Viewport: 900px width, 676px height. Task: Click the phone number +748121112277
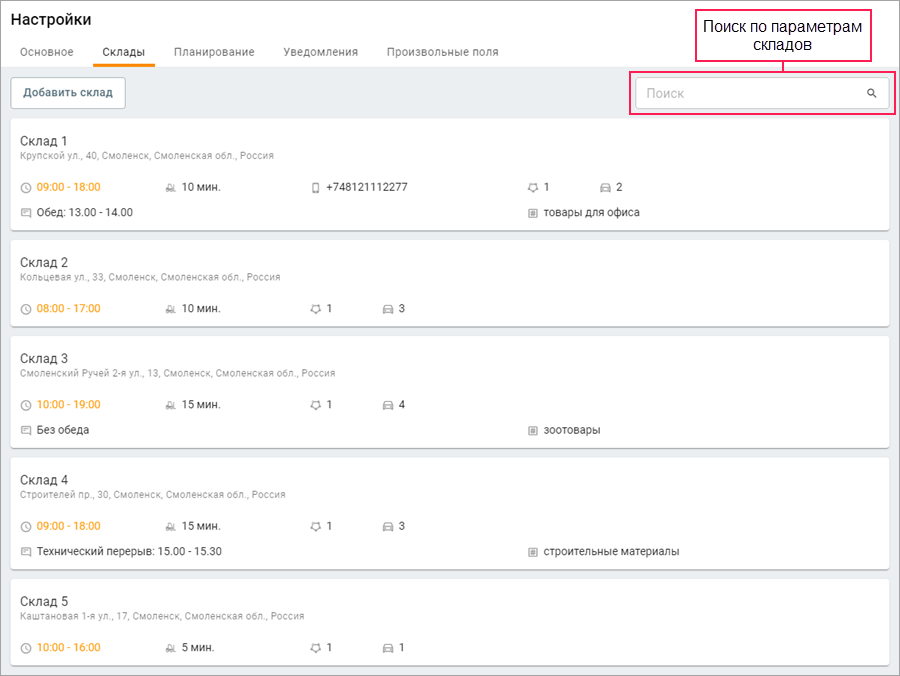[x=367, y=187]
